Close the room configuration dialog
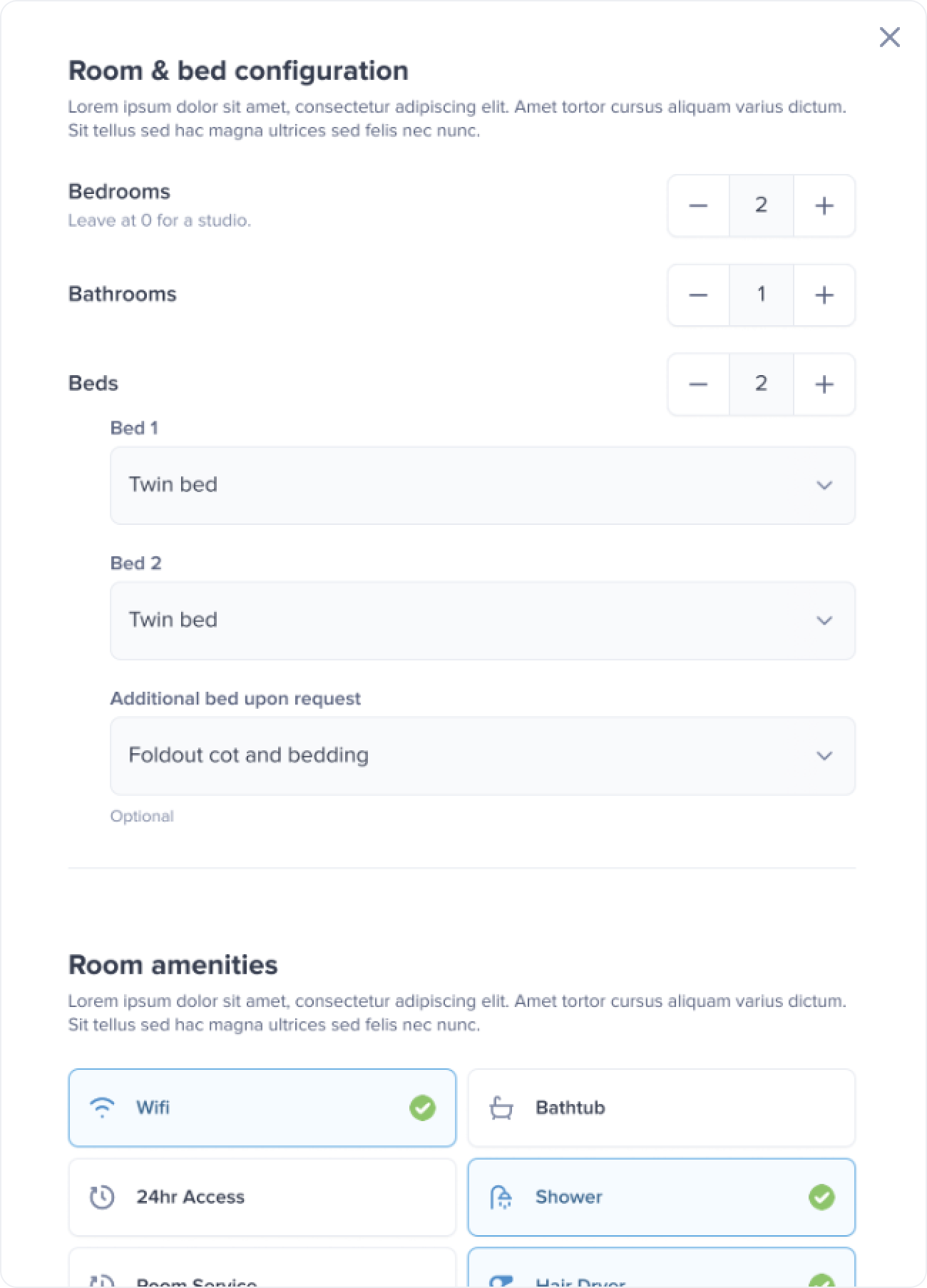927x1288 pixels. pyautogui.click(x=889, y=37)
